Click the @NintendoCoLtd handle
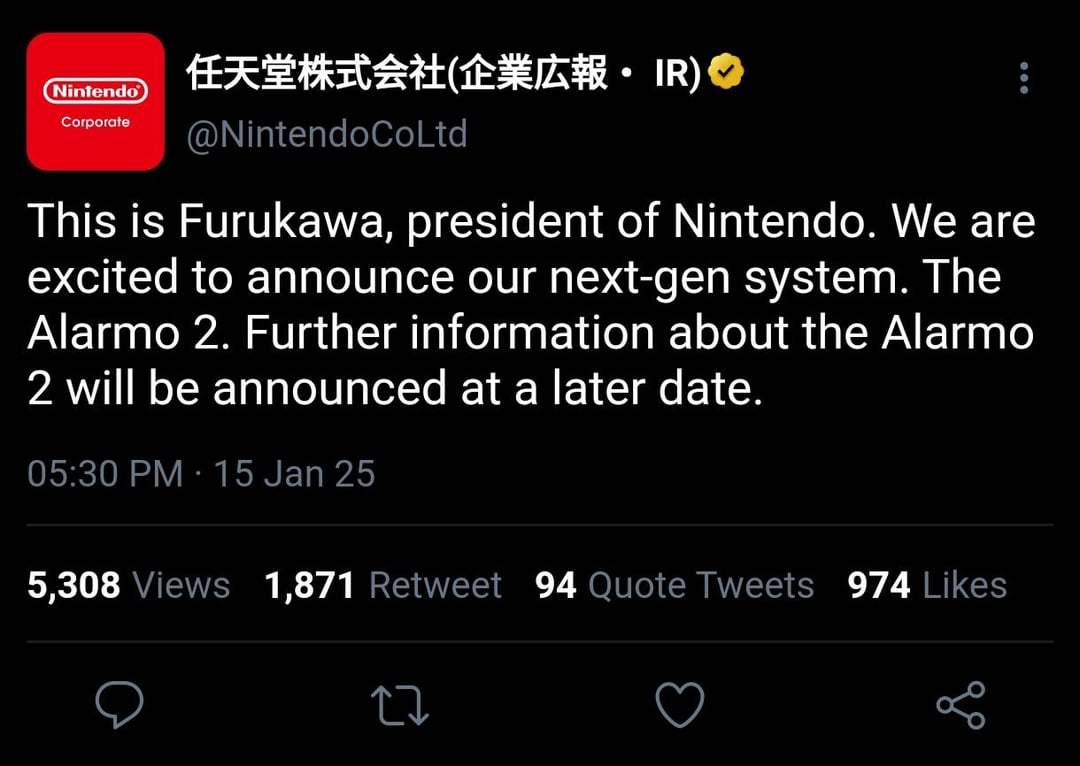1080x766 pixels. [x=327, y=134]
